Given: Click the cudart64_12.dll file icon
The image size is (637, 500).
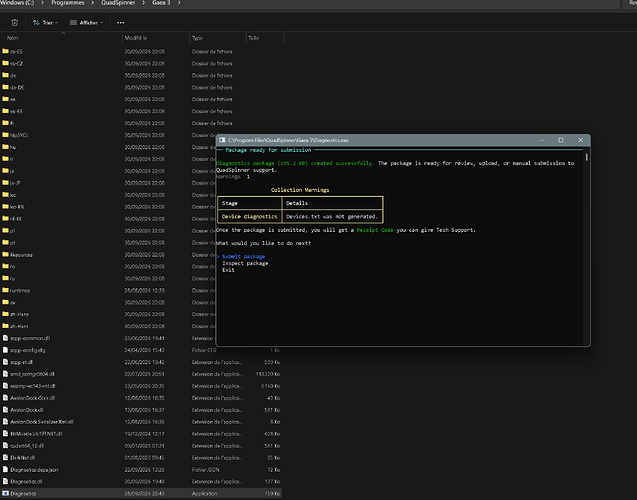Looking at the screenshot, I should coord(5,446).
